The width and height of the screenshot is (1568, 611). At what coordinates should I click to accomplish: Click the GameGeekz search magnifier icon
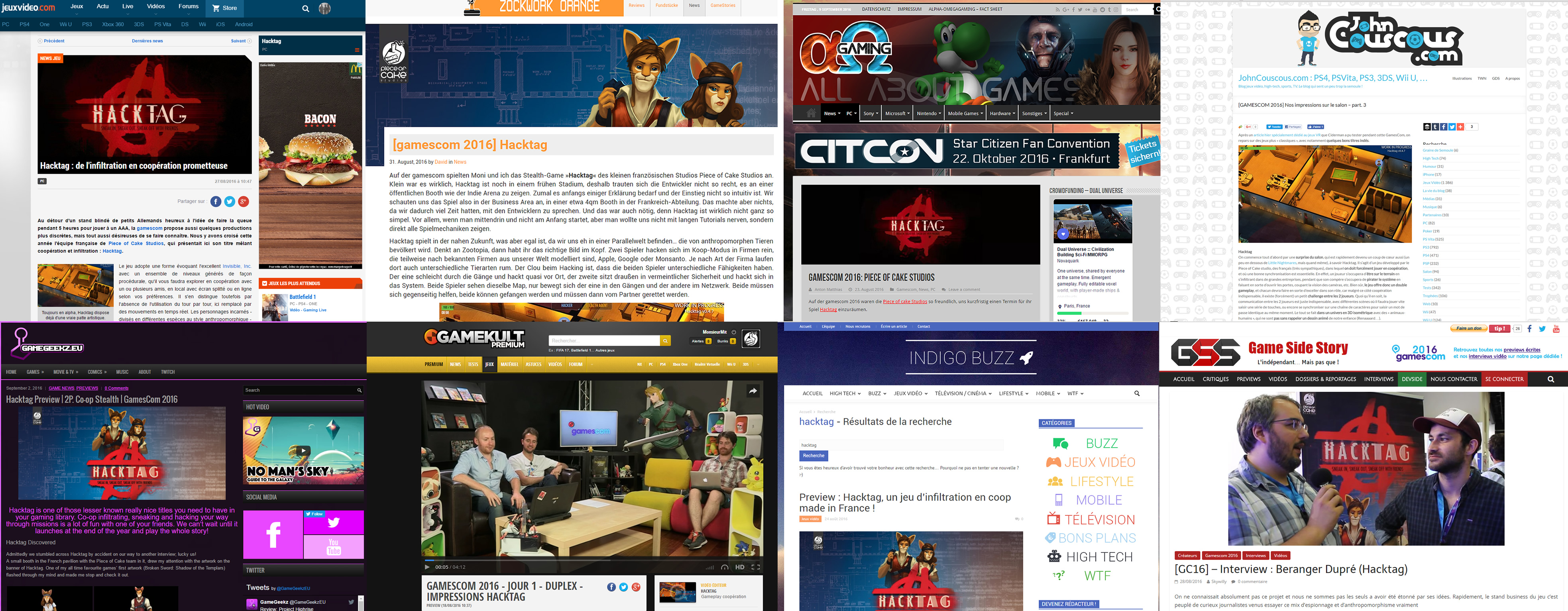[x=359, y=390]
